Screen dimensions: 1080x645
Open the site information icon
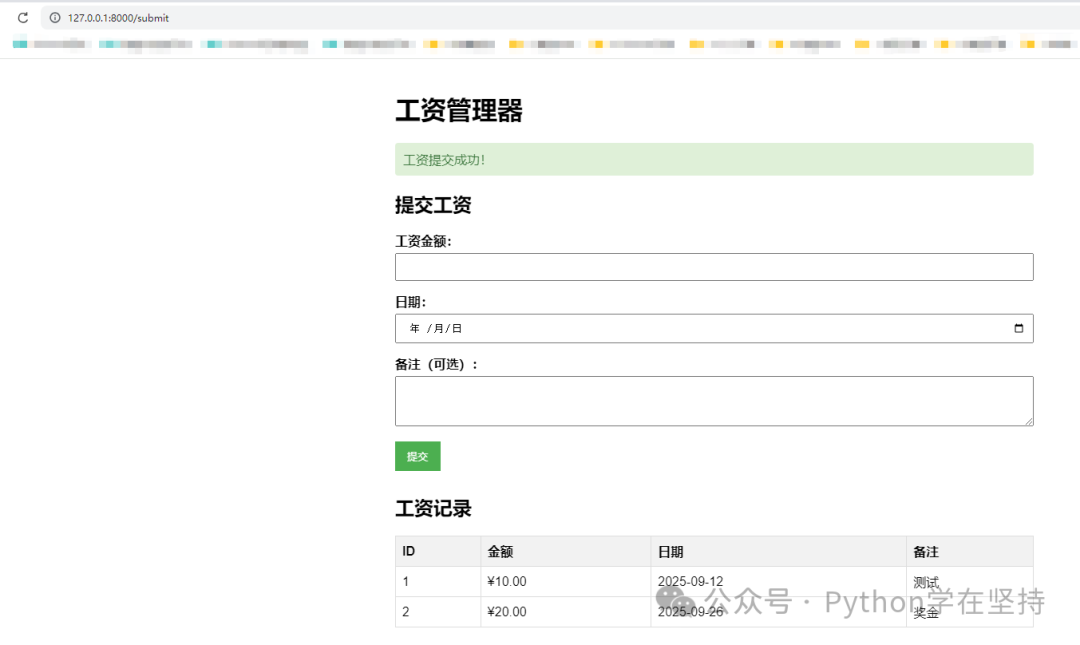tap(55, 18)
